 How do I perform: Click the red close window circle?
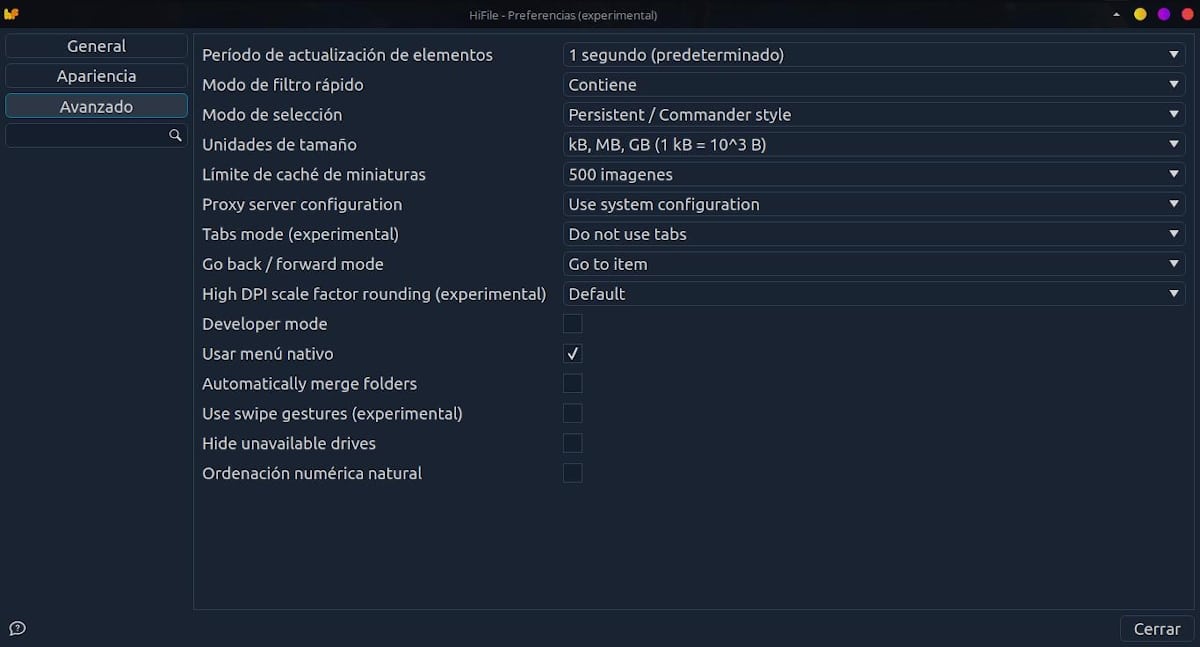1187,15
